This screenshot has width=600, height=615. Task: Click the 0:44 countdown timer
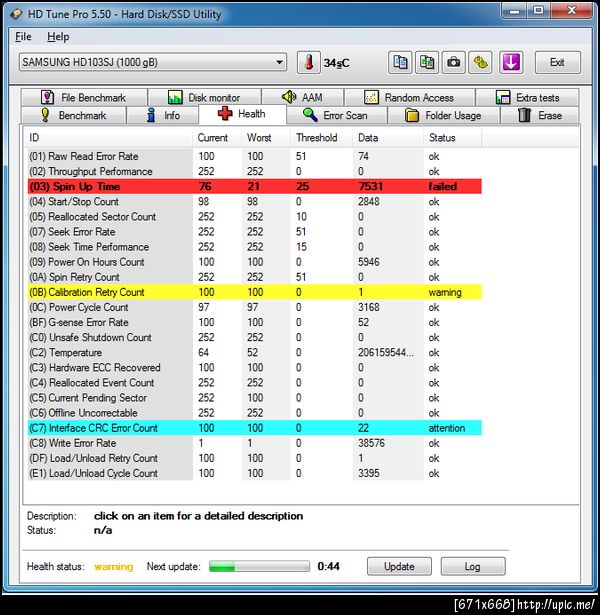329,566
